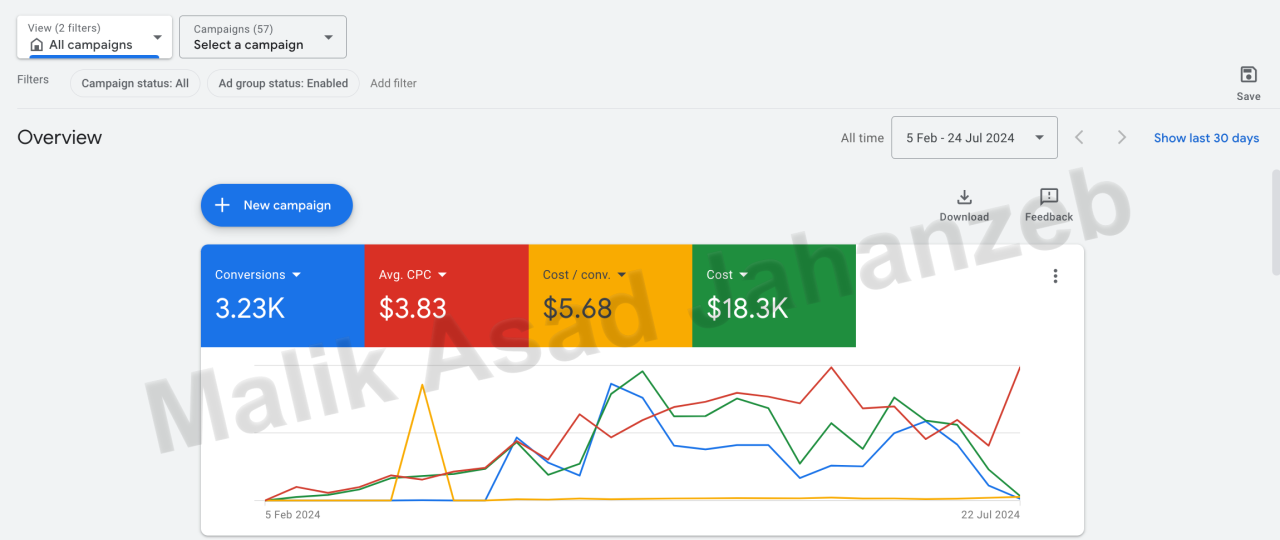This screenshot has width=1280, height=540.
Task: Select the green Cost metric tile
Action: [x=773, y=296]
